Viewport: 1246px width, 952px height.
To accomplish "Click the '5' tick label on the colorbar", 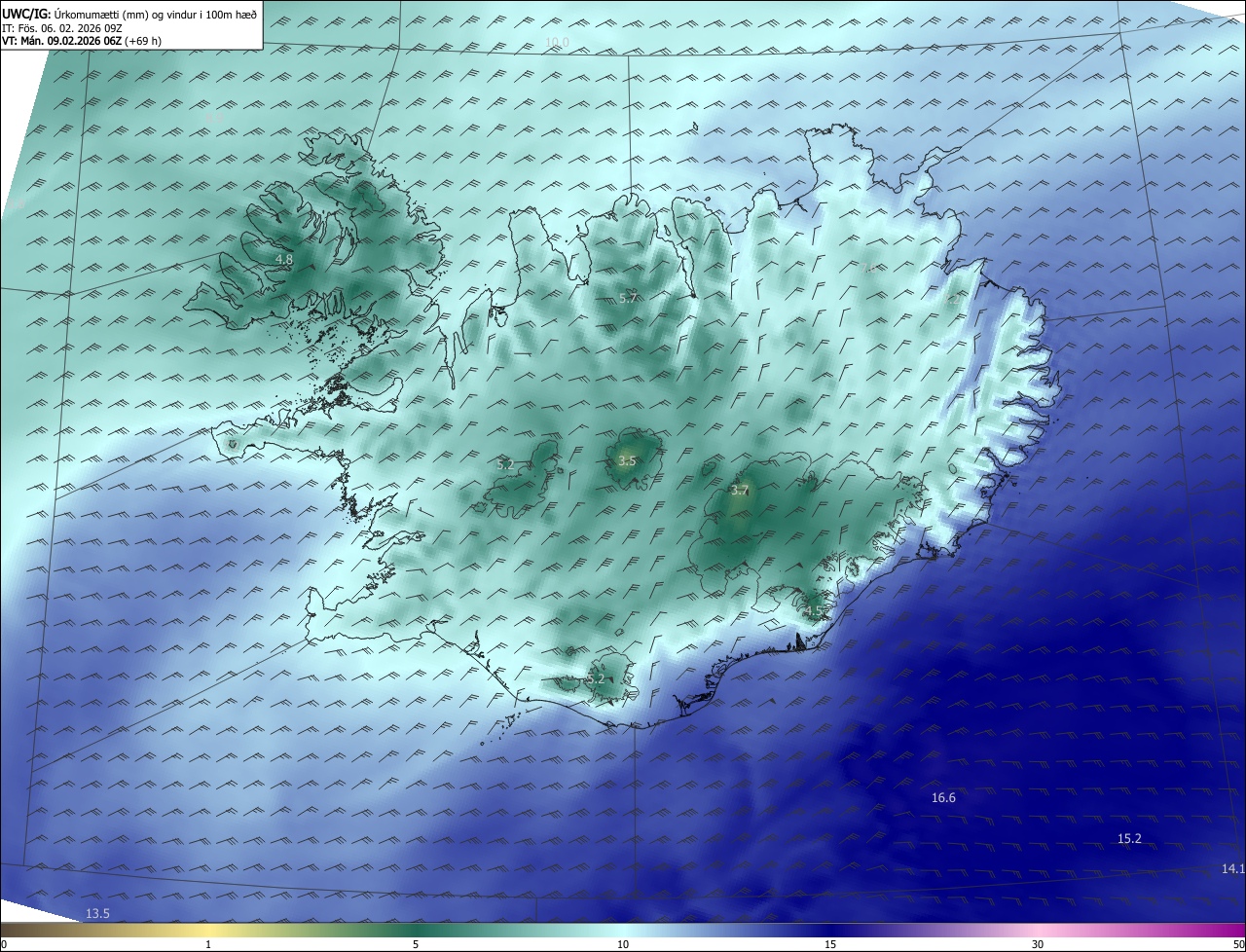I will [x=416, y=944].
